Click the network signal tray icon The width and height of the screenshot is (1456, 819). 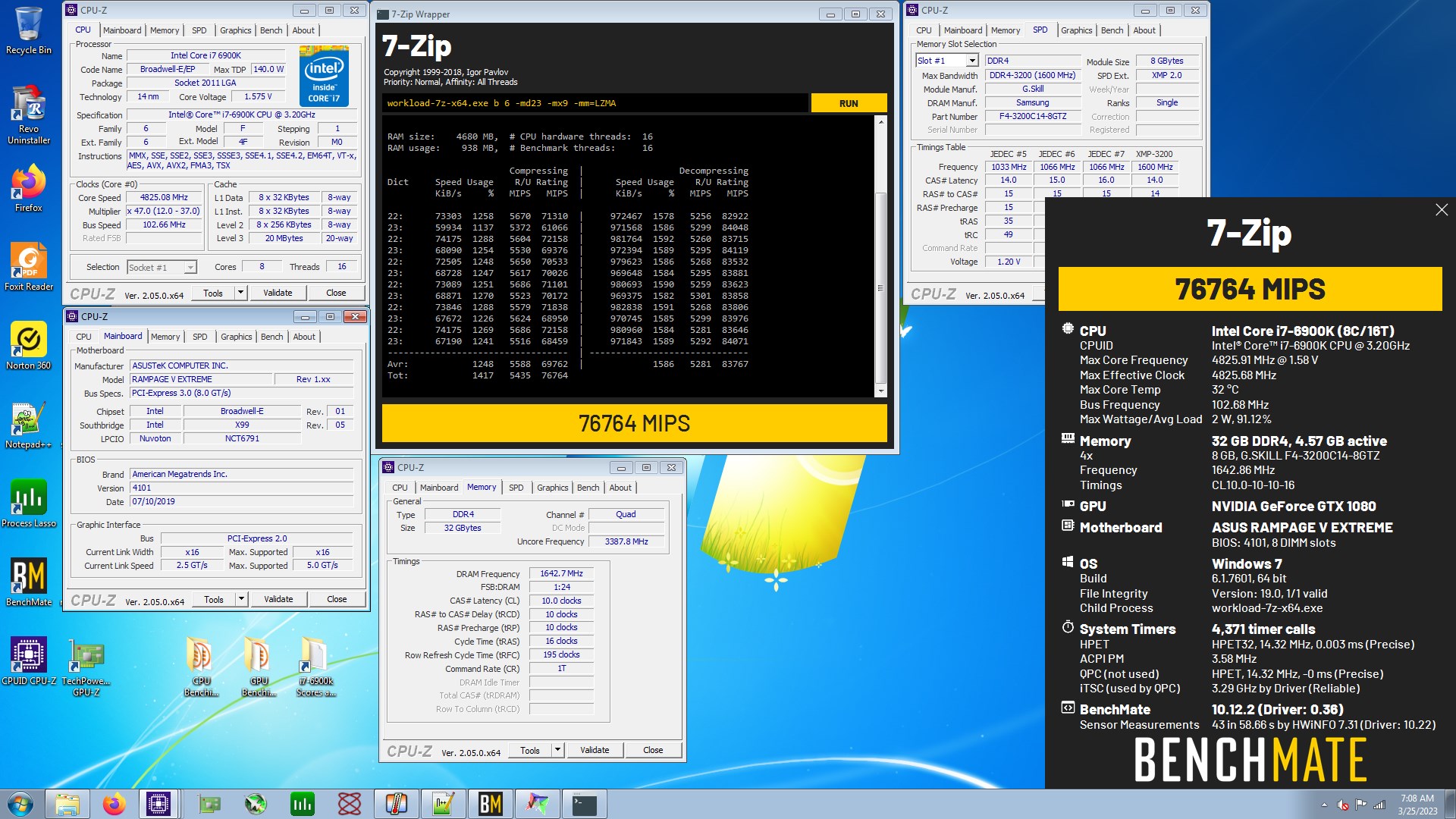1379,805
